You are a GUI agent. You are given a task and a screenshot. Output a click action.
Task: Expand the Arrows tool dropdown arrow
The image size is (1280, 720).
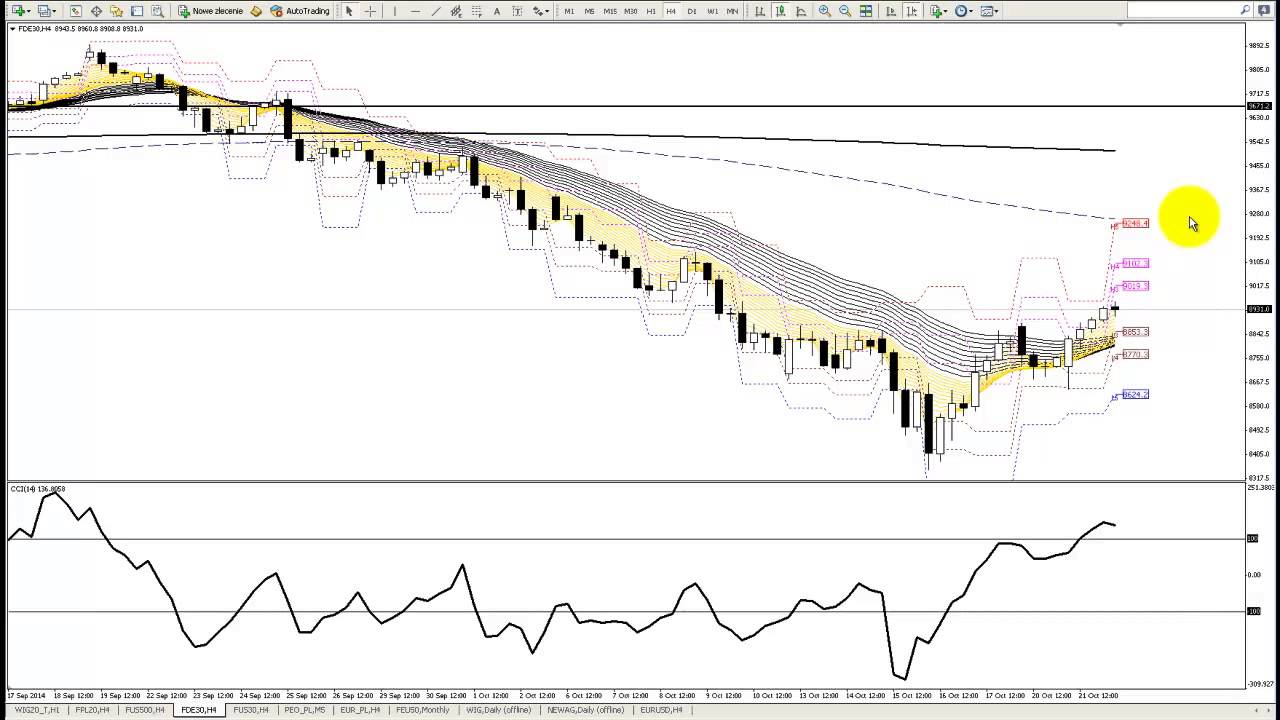click(x=548, y=11)
